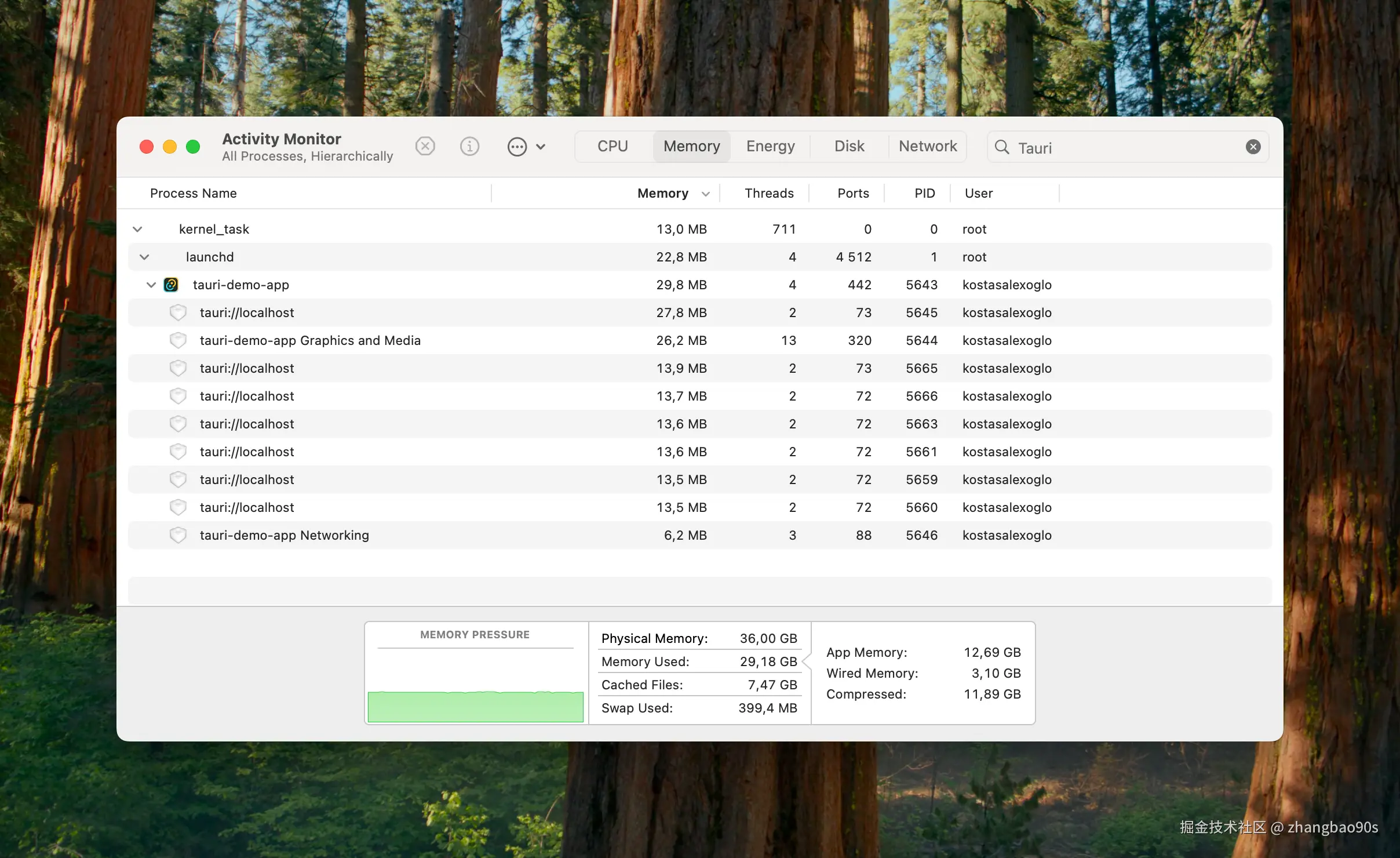This screenshot has width=1400, height=858.
Task: Select the Network tab
Action: point(927,146)
